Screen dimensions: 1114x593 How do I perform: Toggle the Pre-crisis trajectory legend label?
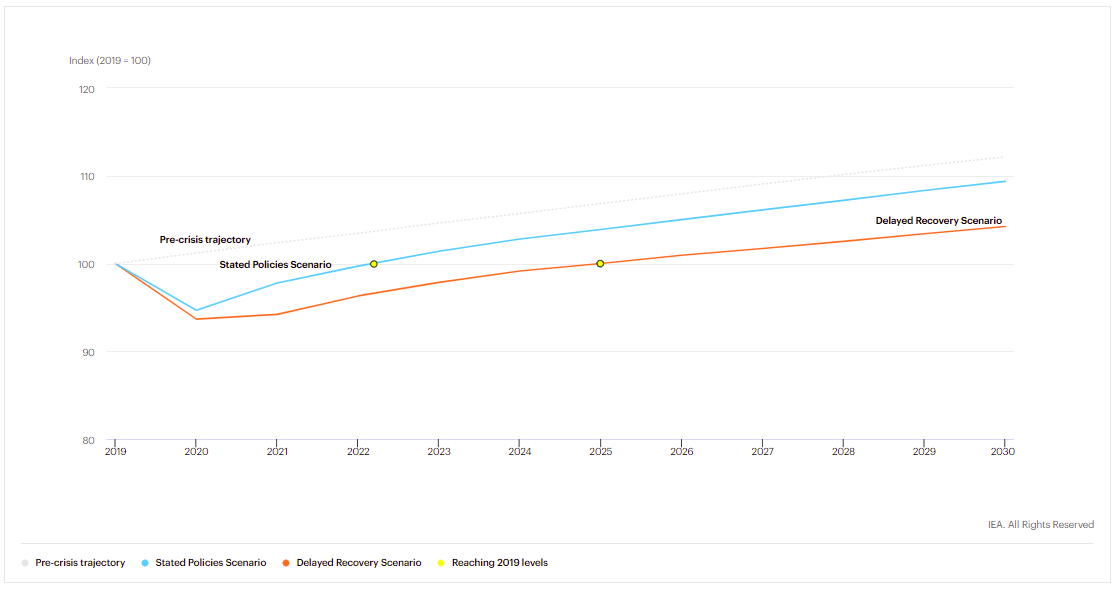tap(80, 563)
